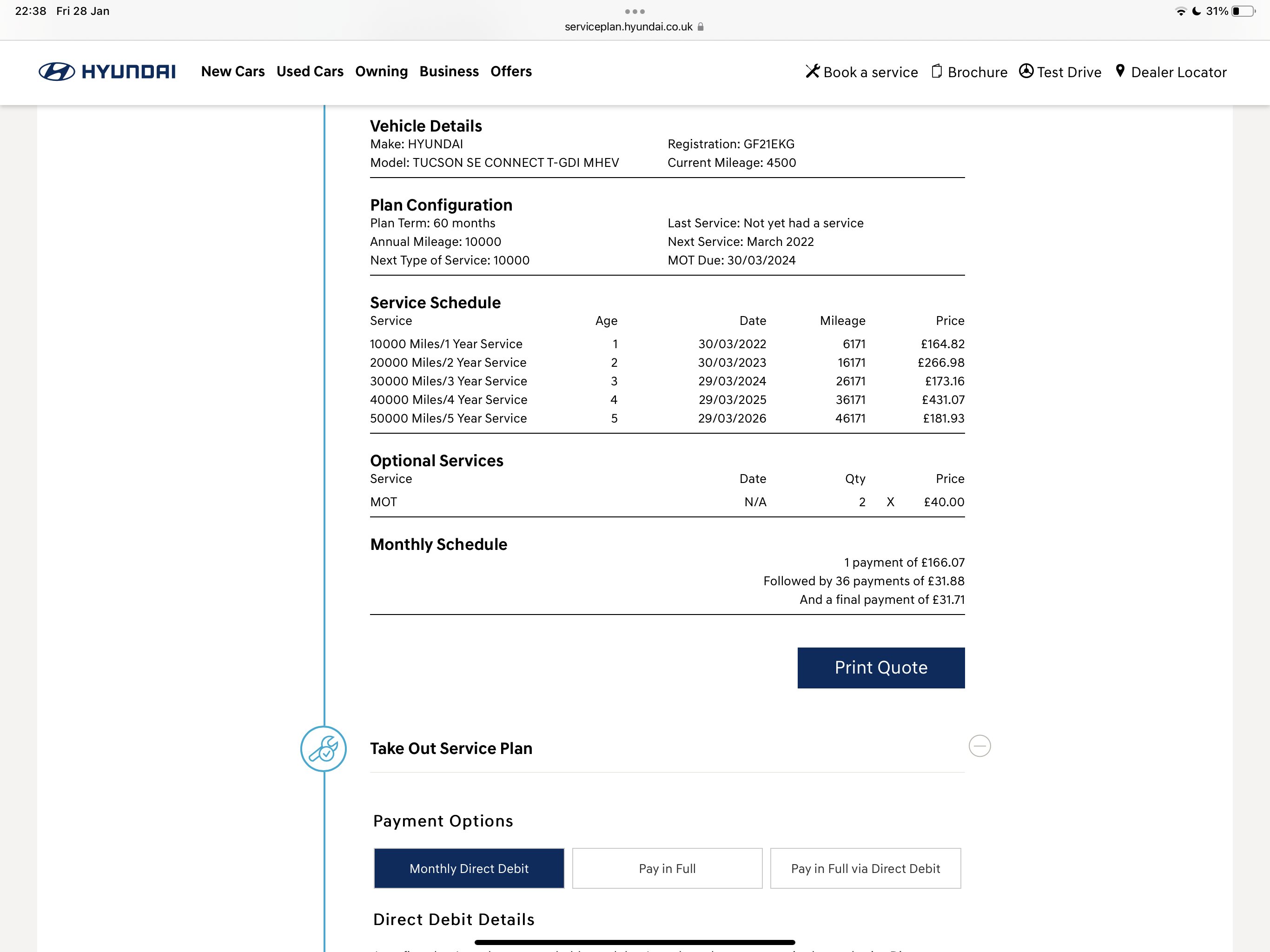This screenshot has height=952, width=1270.
Task: Click MOT Due: 30/03/2024 text
Action: click(731, 260)
